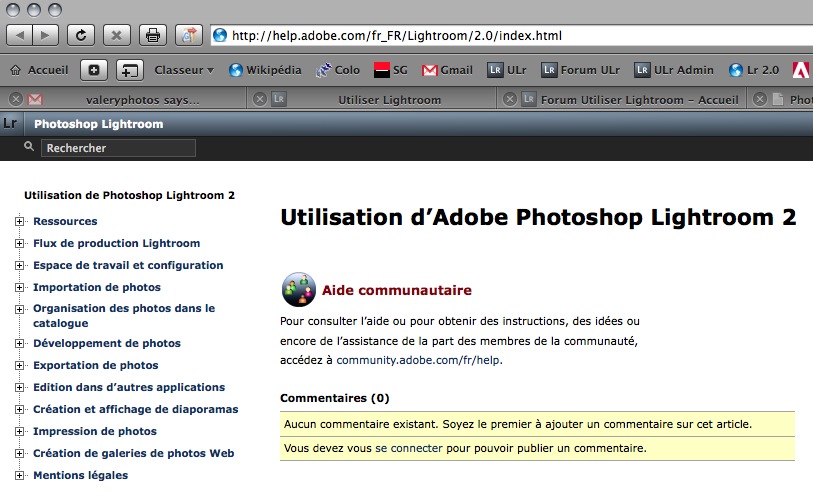The image size is (813, 500).
Task: Expand the Flux de production Lightroom node
Action: coord(19,243)
